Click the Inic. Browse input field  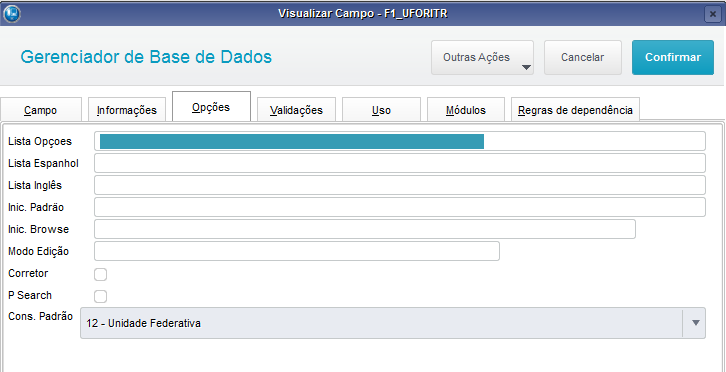pos(365,229)
